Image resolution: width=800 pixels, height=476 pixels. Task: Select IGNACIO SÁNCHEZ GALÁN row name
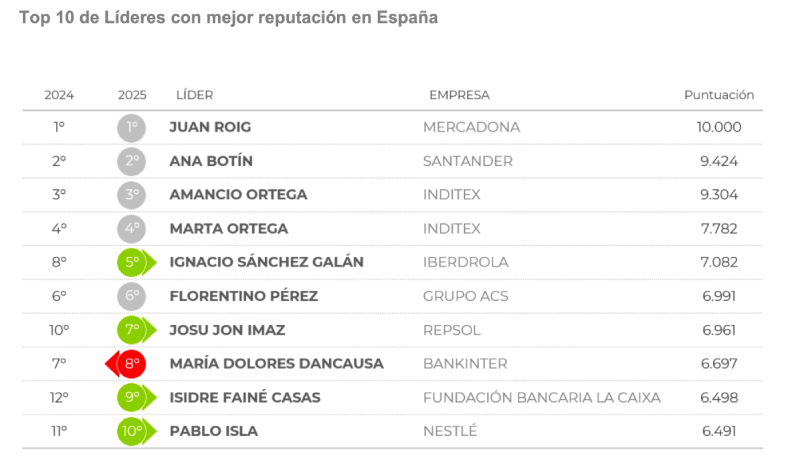tap(266, 262)
